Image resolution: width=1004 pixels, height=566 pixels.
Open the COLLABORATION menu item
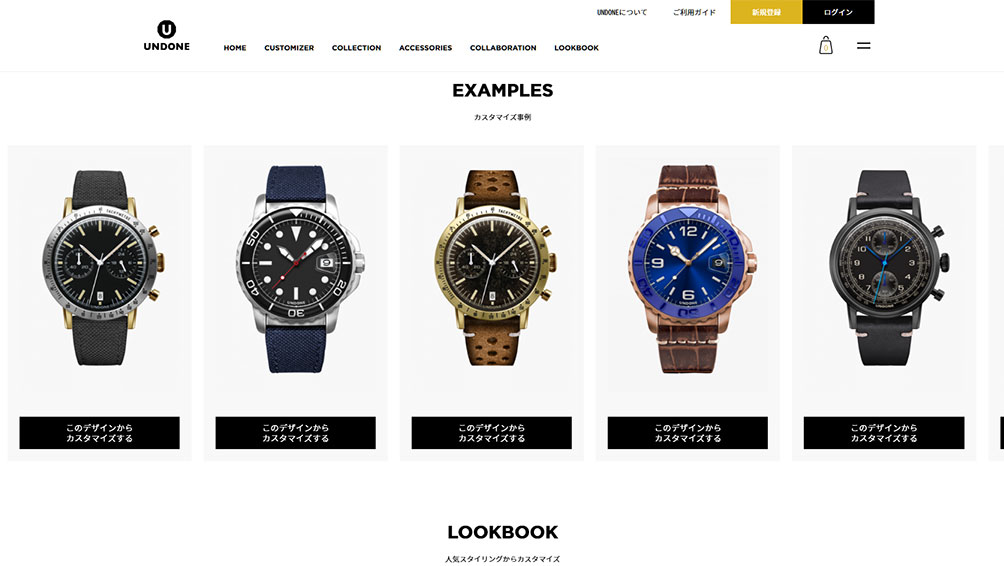[503, 48]
